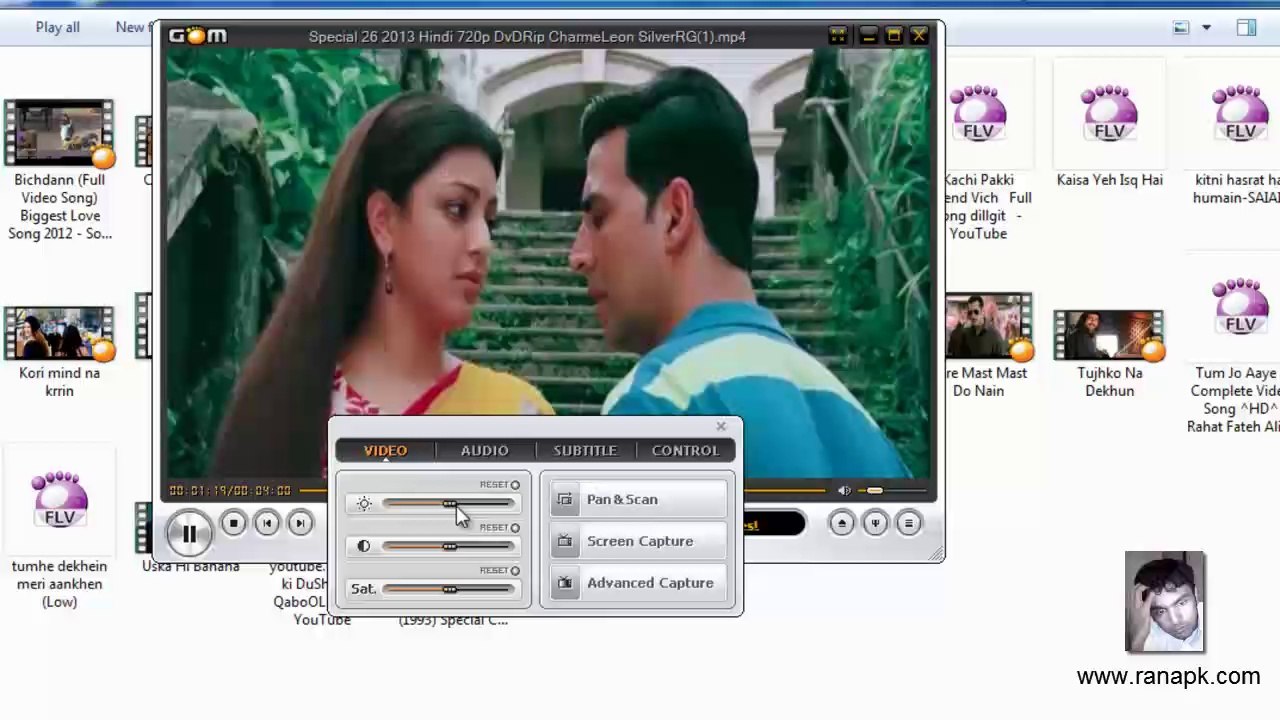Screen dimensions: 1280x720
Task: Switch to the AUDIO tab
Action: [485, 451]
